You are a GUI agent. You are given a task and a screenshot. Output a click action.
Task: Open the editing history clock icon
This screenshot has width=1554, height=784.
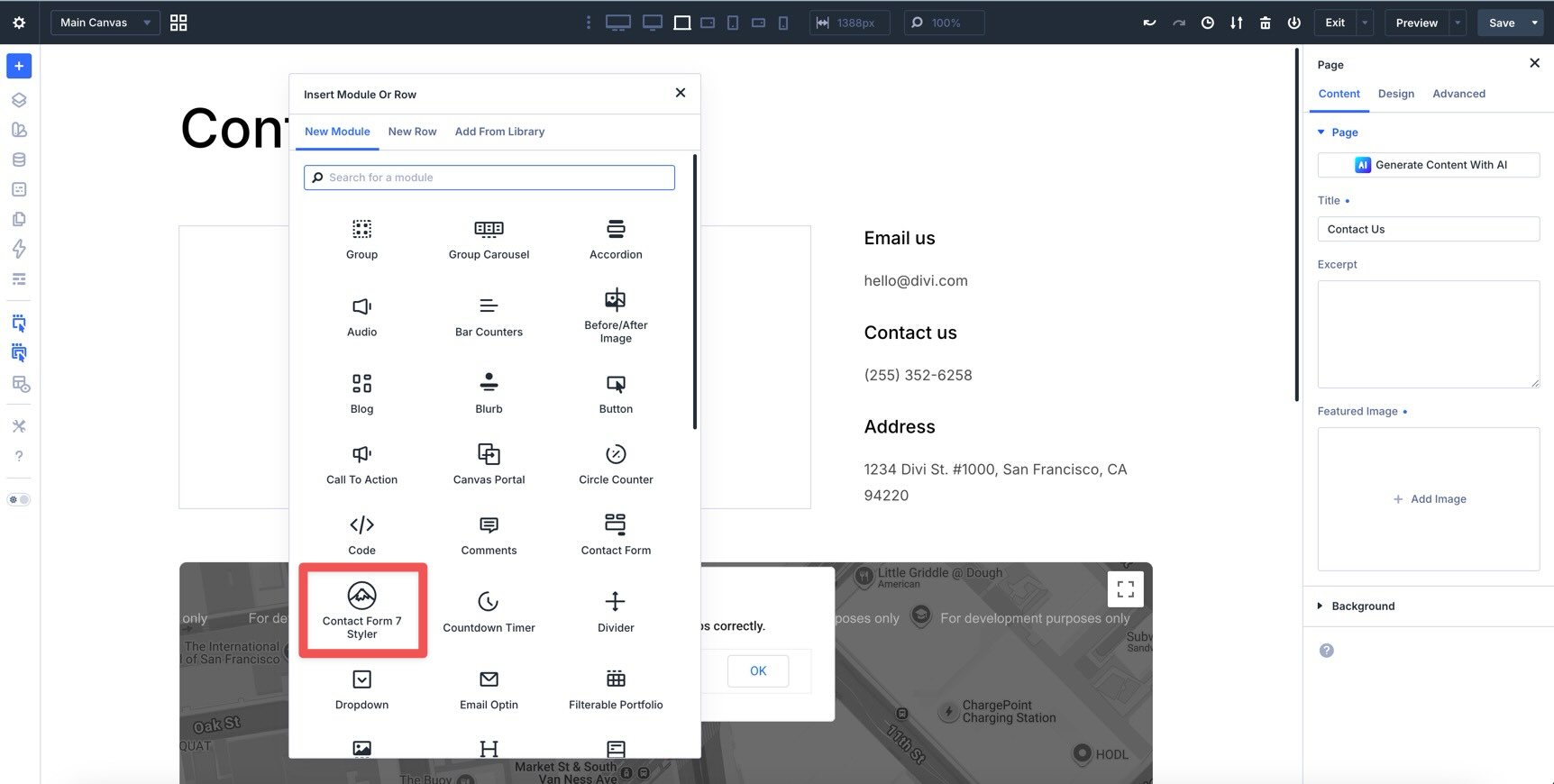[x=1208, y=23]
